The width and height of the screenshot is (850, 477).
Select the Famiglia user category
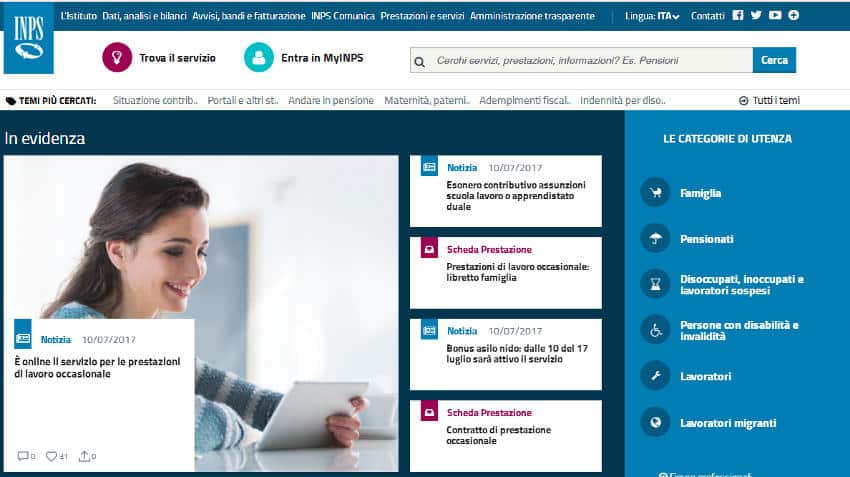click(x=700, y=193)
